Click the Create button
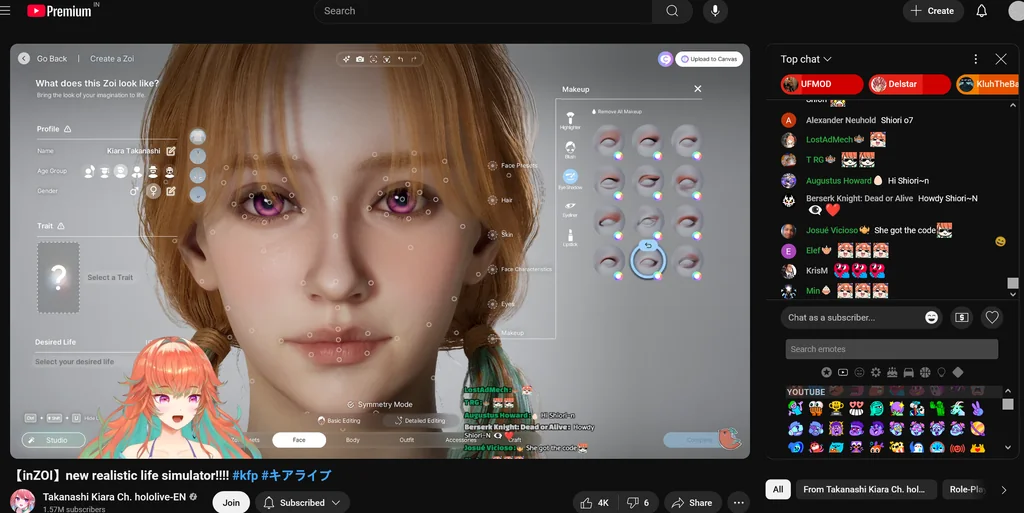Viewport: 1024px width, 513px height. click(933, 11)
